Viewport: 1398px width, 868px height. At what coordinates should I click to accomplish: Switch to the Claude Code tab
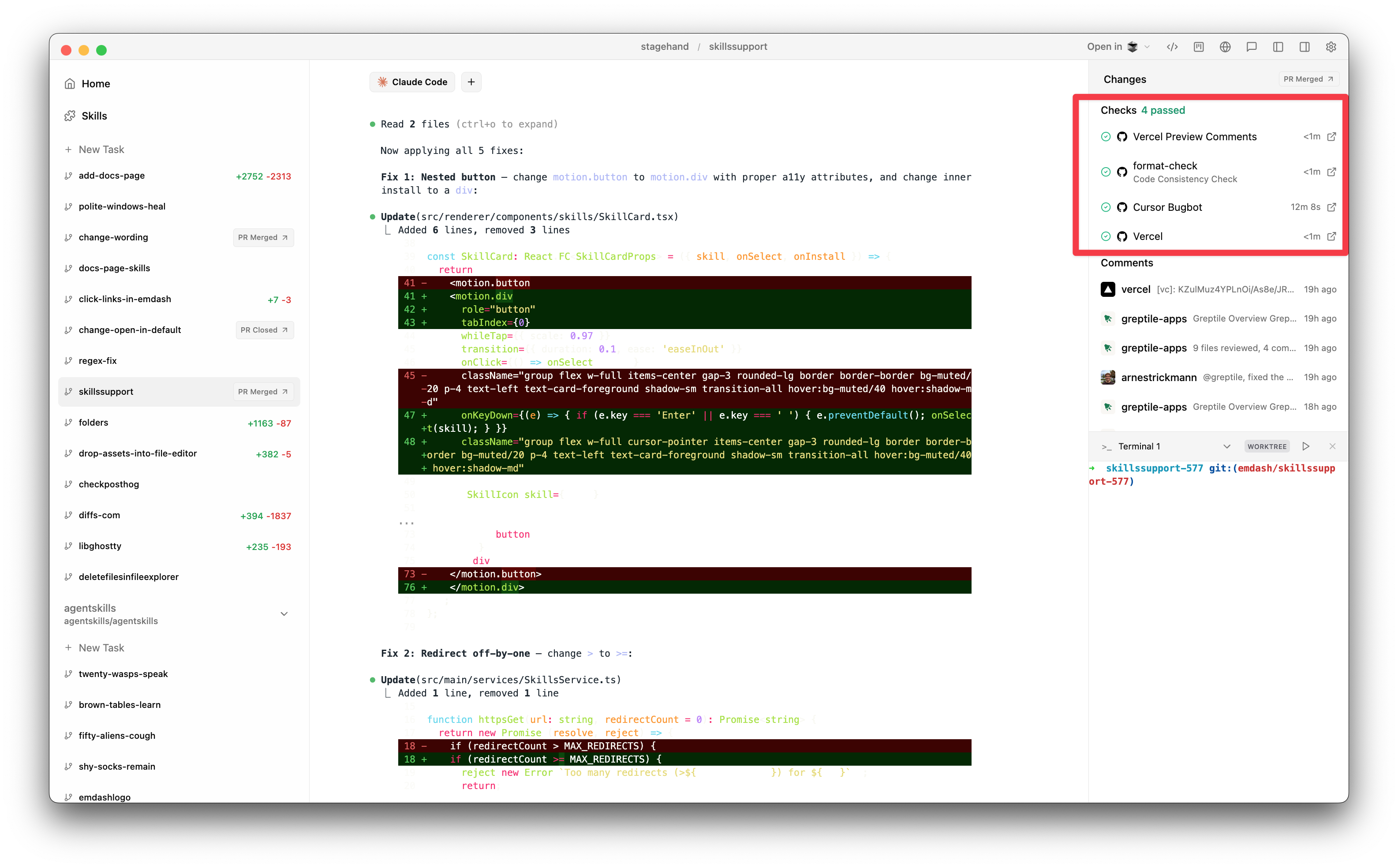[x=412, y=82]
